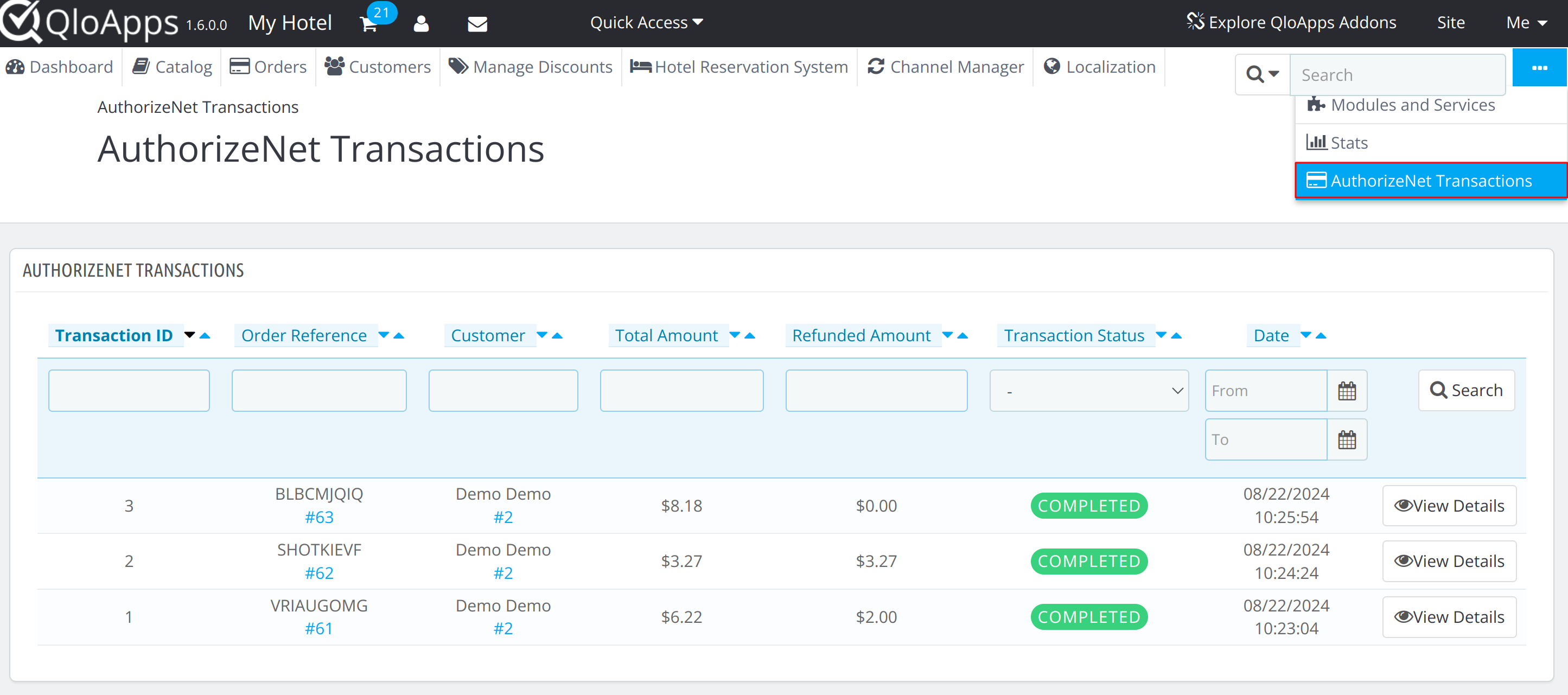Sort Refunded Amount descending arrow

(947, 335)
